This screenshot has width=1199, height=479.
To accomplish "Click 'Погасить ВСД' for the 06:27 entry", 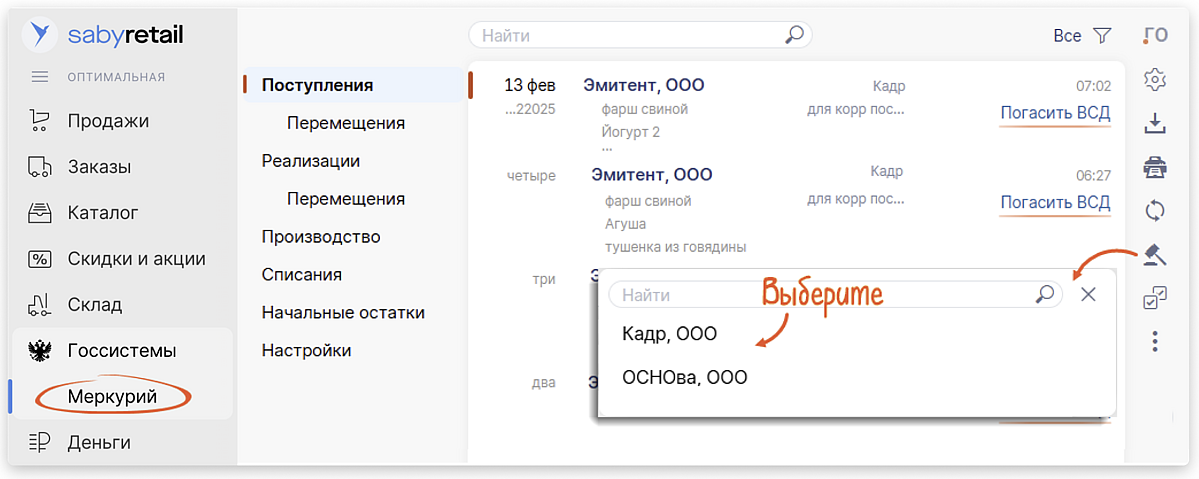I will tap(1055, 203).
